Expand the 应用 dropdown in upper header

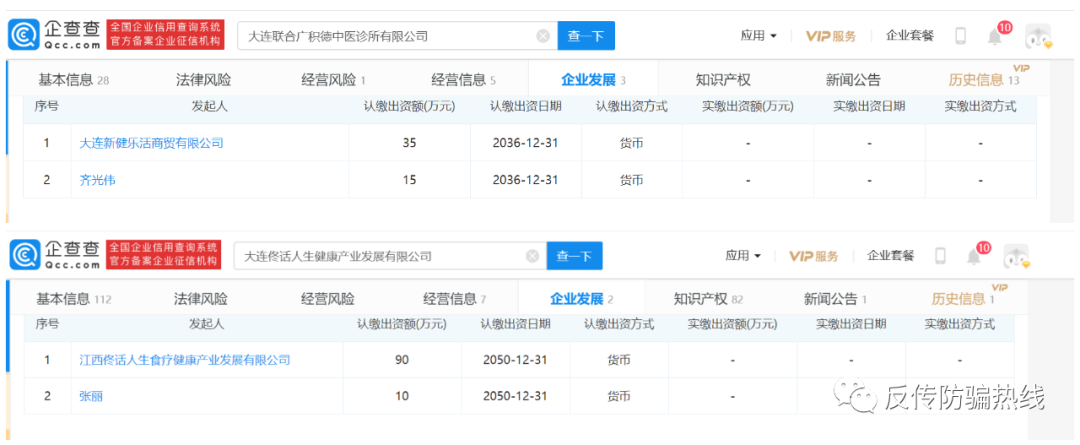click(x=758, y=36)
